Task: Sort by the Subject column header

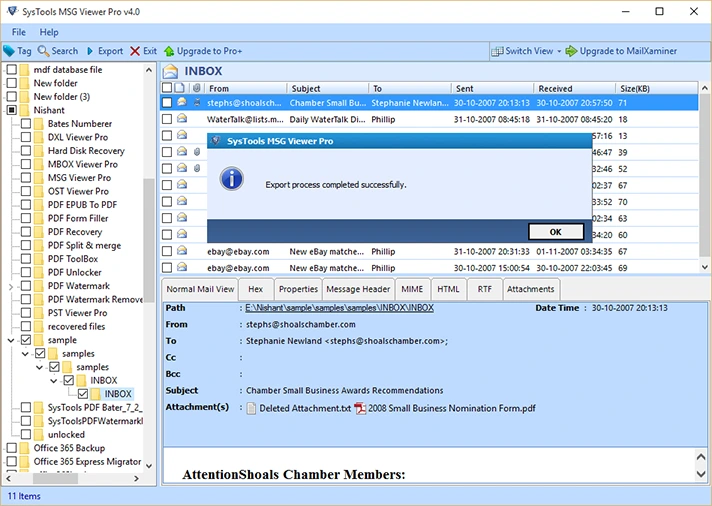Action: click(327, 88)
